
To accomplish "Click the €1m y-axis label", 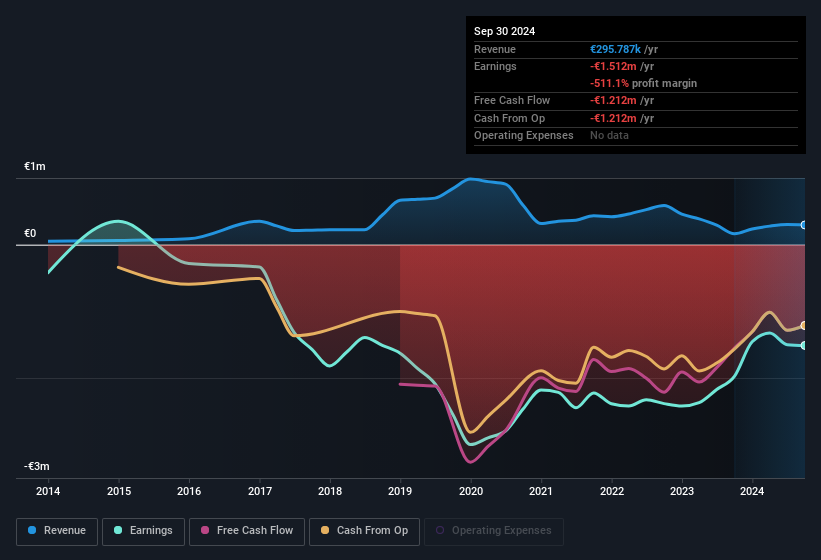I will click(x=35, y=166).
